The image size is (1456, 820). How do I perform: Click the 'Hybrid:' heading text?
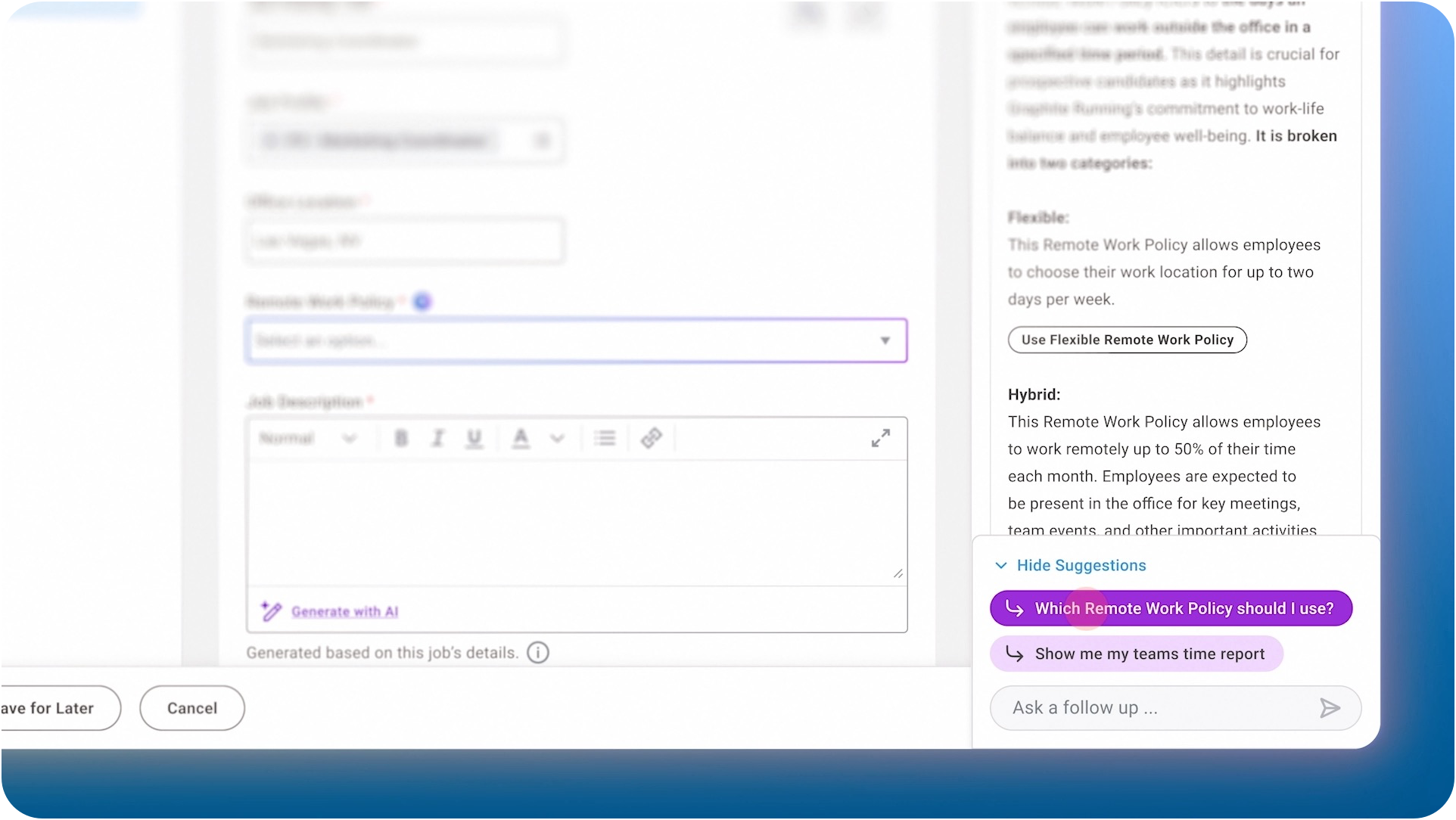click(1034, 394)
